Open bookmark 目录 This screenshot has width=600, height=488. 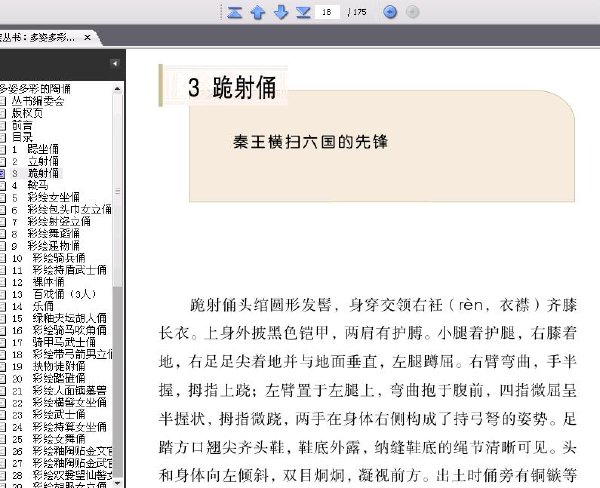click(22, 137)
